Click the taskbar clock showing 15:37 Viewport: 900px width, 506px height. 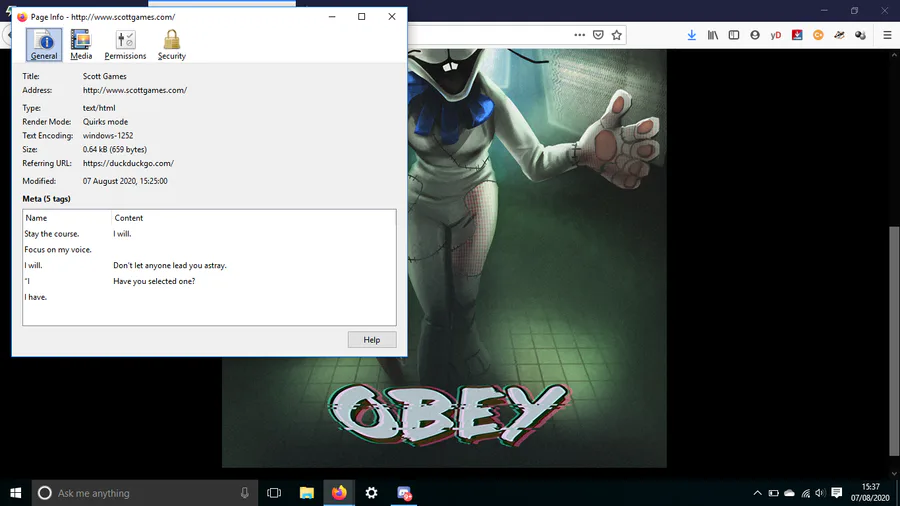tap(870, 493)
